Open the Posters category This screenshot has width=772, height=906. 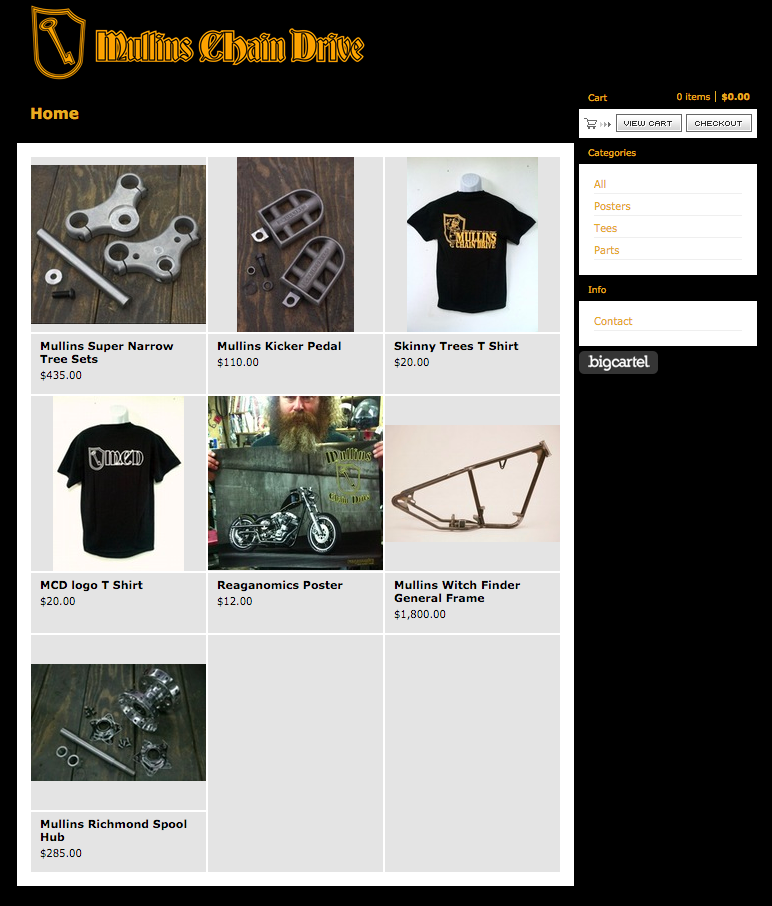pyautogui.click(x=612, y=206)
